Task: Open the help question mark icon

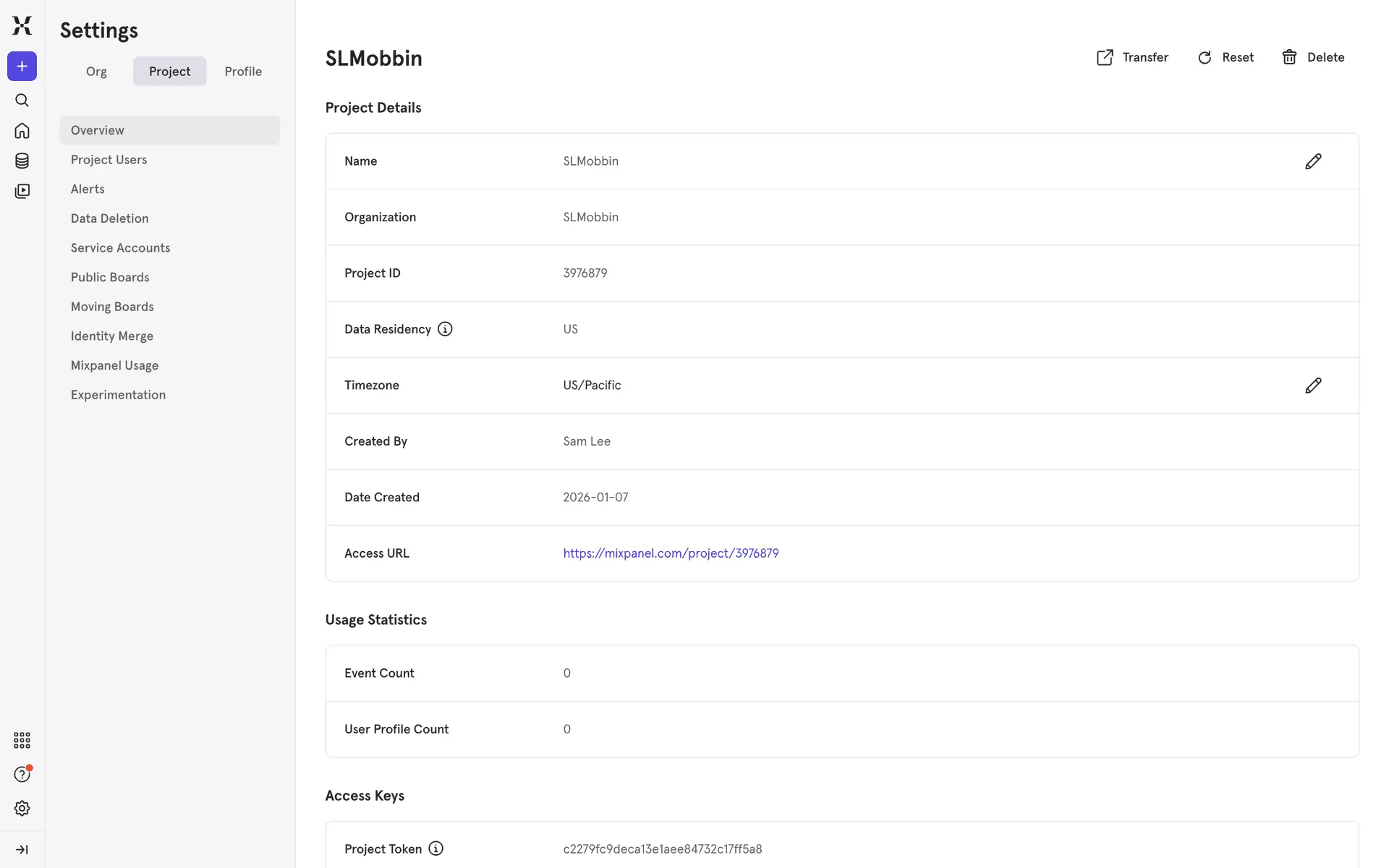Action: 22,774
